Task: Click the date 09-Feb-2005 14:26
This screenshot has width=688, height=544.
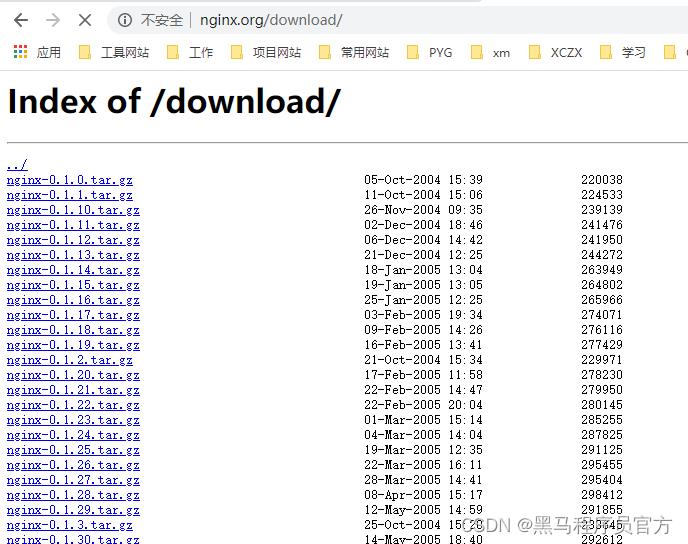Action: (x=423, y=329)
